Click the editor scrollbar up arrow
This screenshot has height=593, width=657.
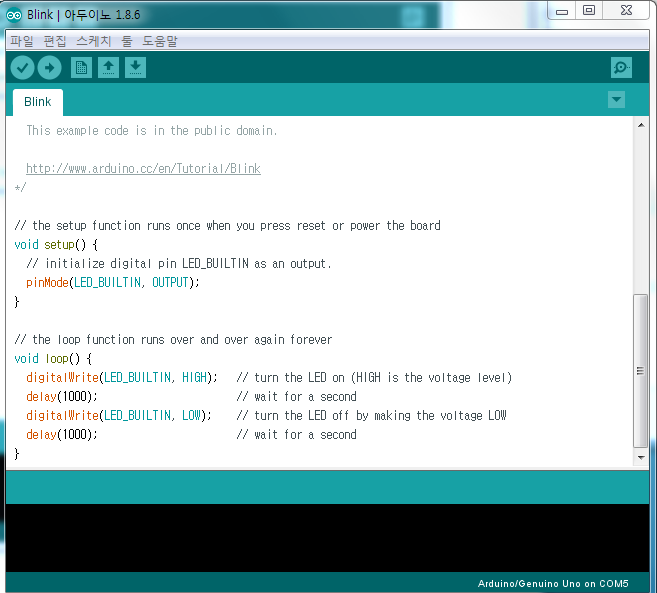(x=641, y=125)
